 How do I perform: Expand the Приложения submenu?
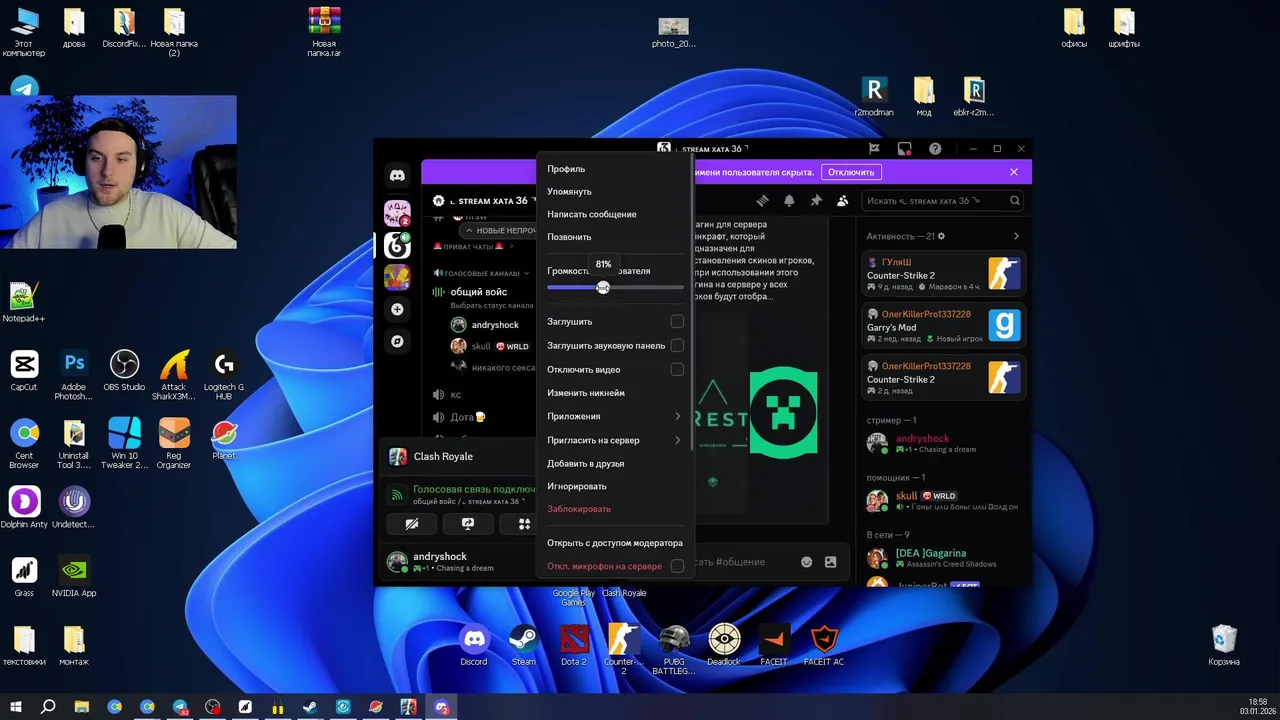[x=614, y=417]
